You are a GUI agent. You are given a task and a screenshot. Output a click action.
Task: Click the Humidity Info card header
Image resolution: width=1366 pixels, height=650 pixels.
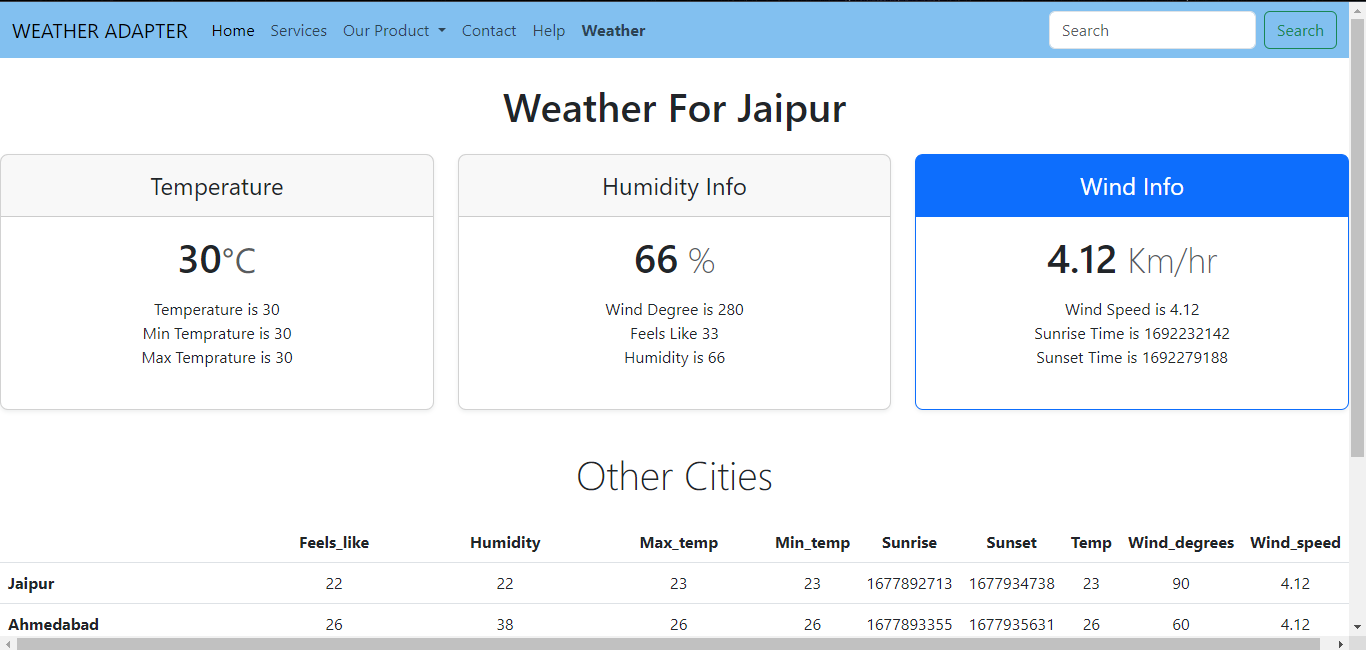[674, 187]
